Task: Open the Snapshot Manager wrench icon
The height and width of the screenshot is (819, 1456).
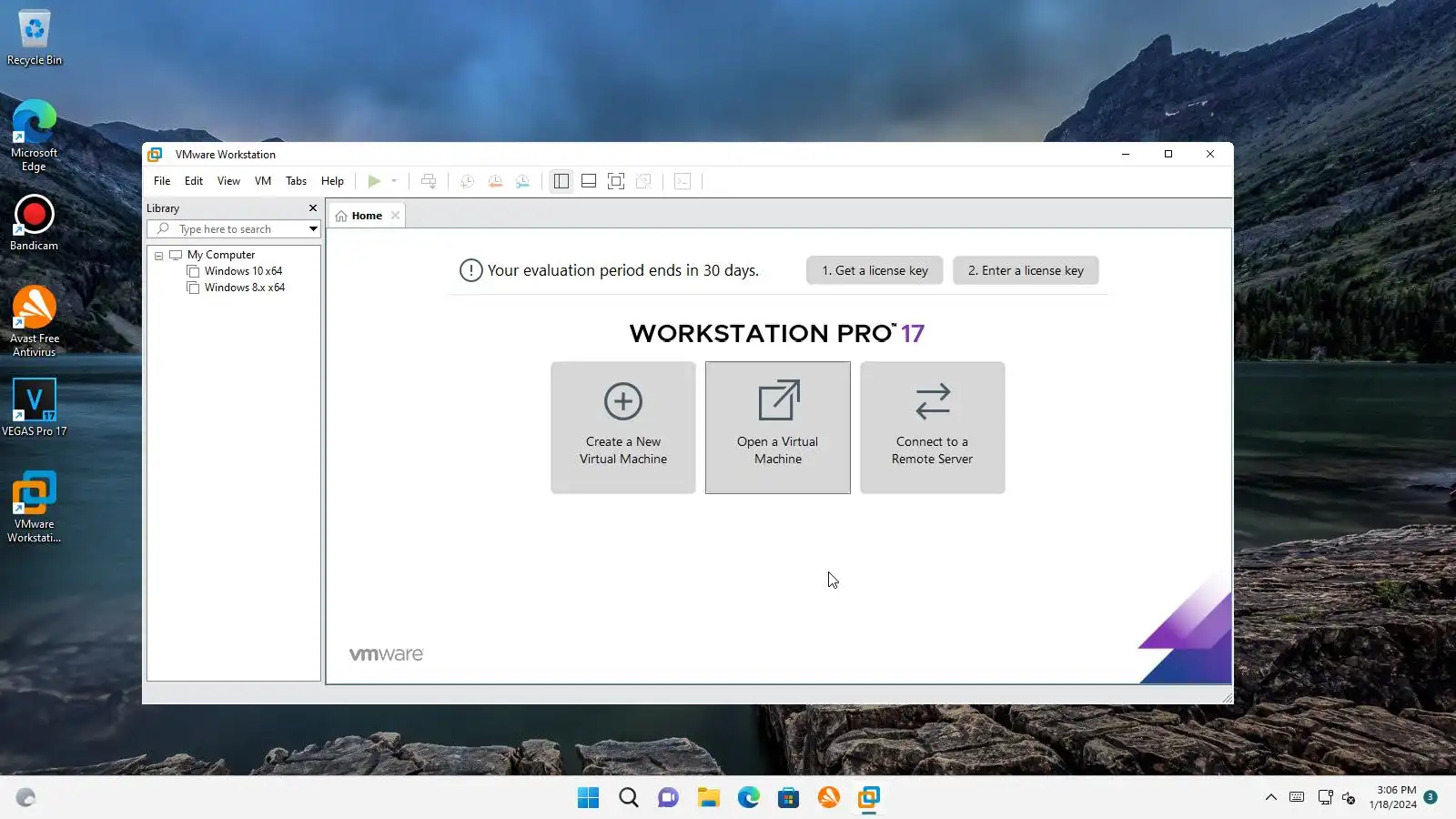Action: click(523, 181)
